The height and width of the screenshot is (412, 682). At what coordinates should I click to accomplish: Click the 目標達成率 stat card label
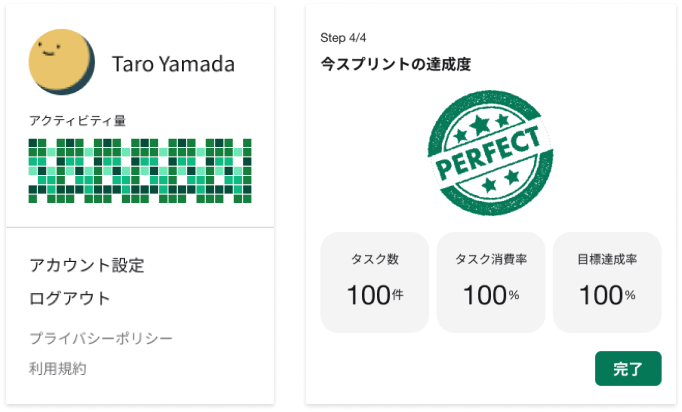[x=607, y=259]
